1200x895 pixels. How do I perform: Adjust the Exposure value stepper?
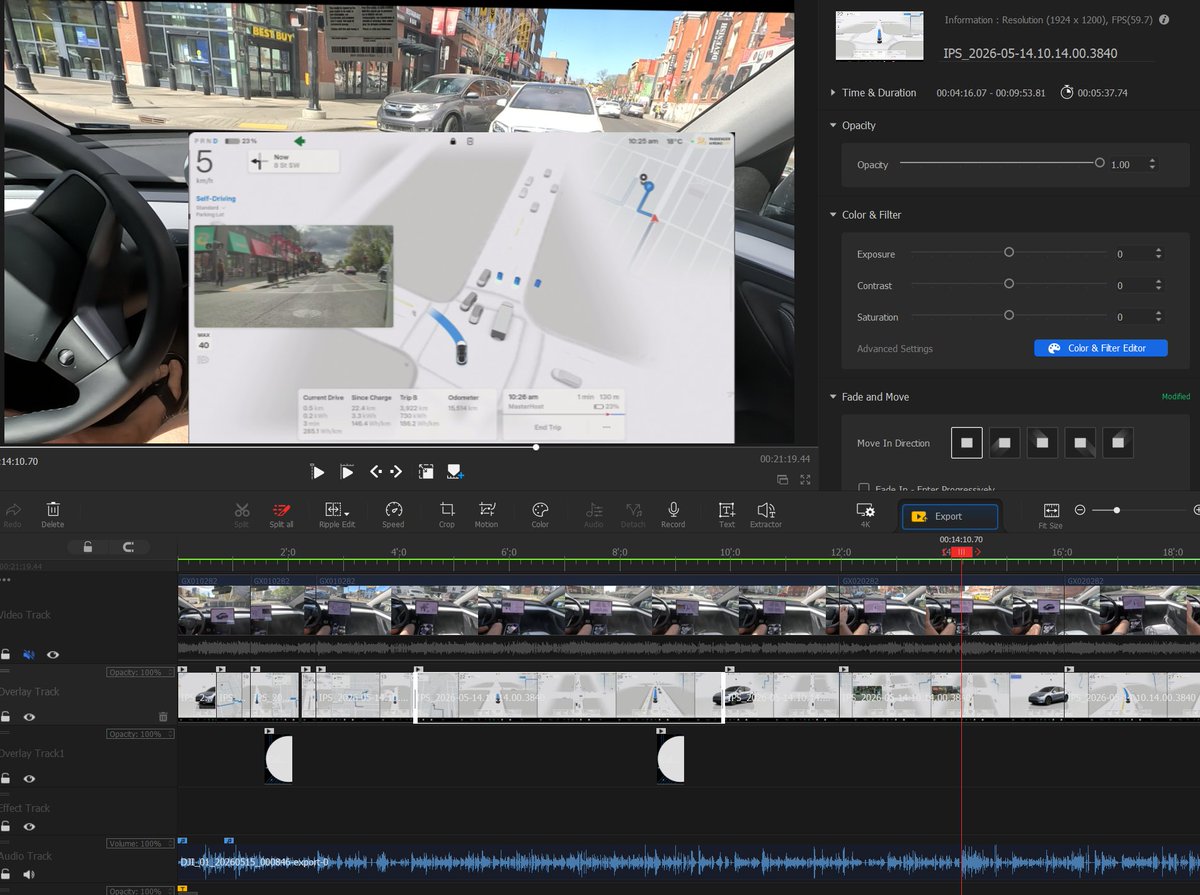coord(1158,254)
